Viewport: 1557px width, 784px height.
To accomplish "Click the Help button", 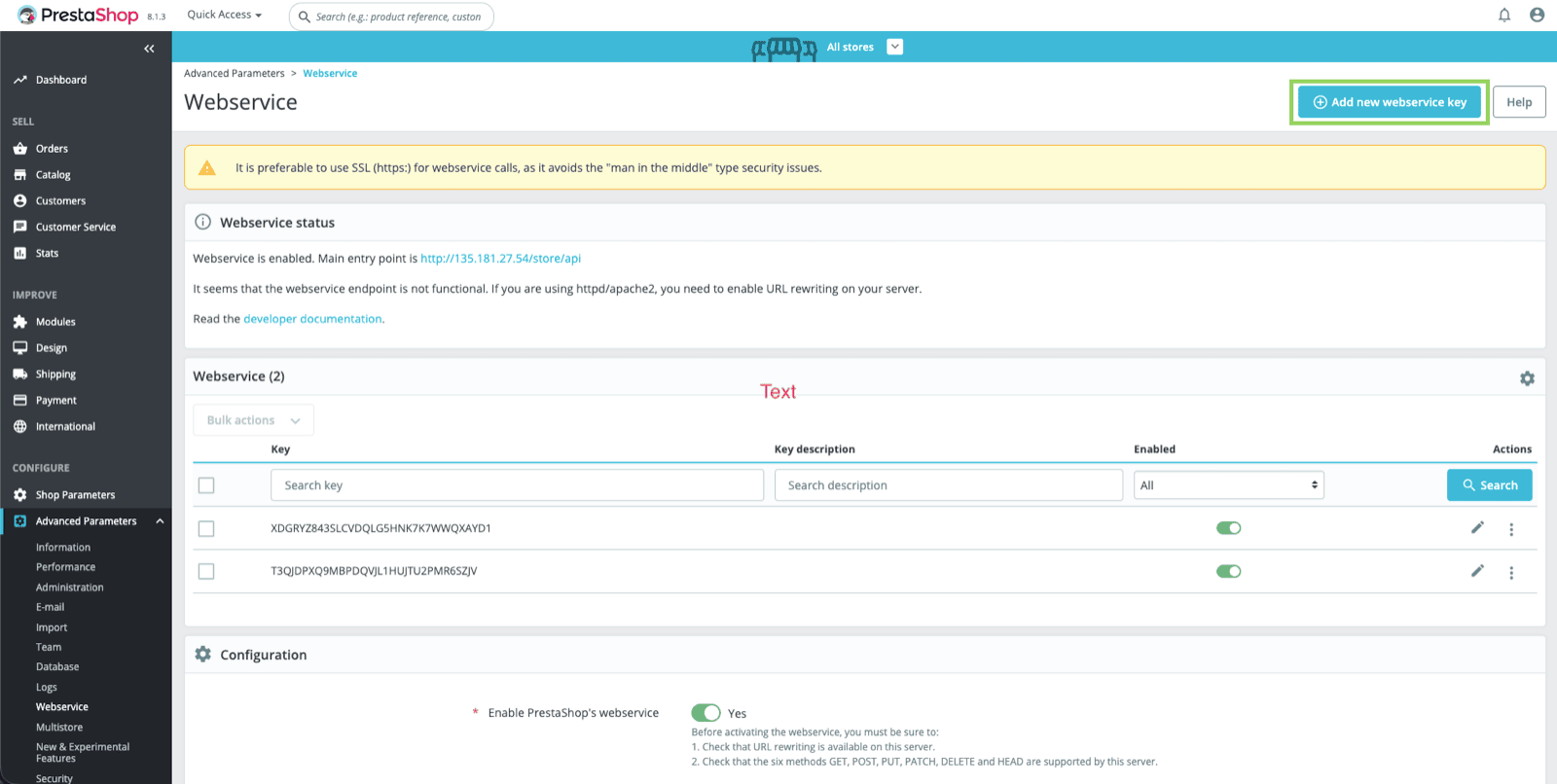I will [x=1519, y=102].
